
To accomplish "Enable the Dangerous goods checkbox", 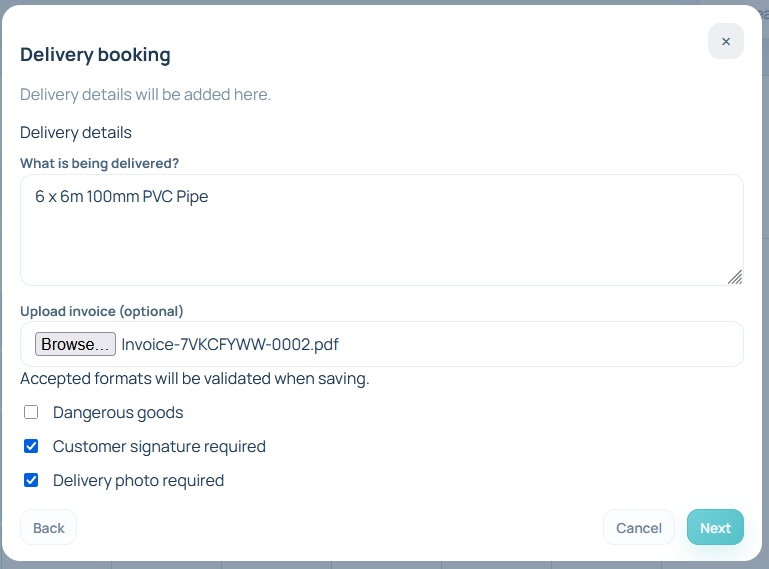I will coord(31,412).
